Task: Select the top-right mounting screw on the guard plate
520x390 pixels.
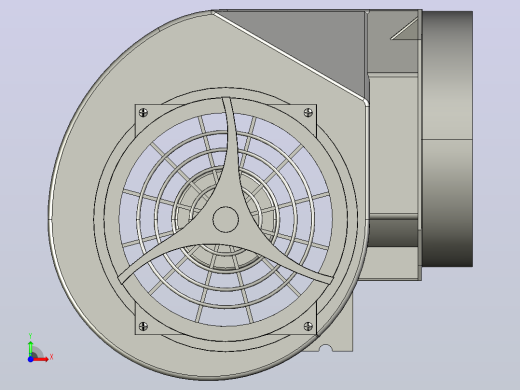Action: click(x=309, y=112)
